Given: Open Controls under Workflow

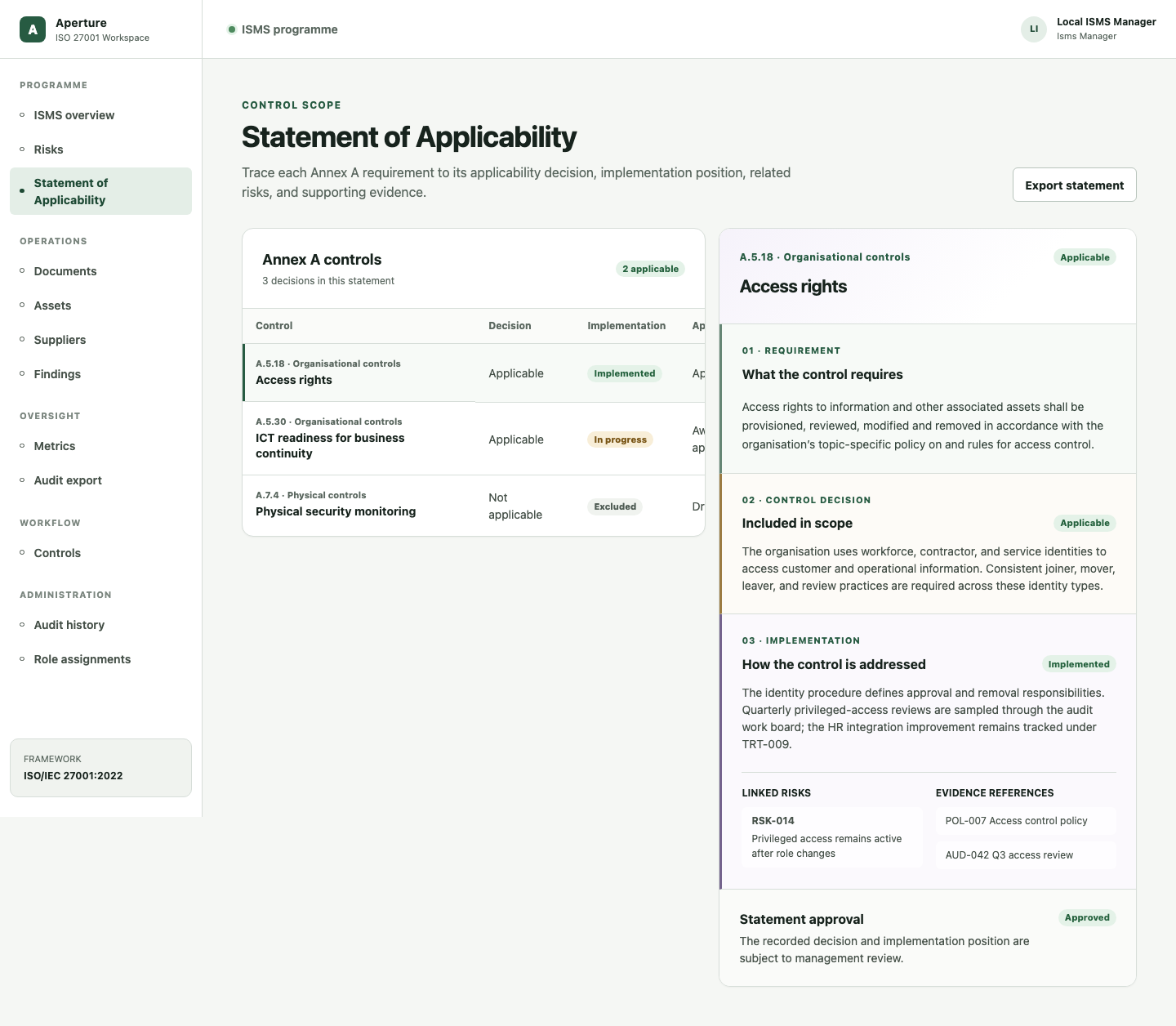Looking at the screenshot, I should (x=100, y=553).
